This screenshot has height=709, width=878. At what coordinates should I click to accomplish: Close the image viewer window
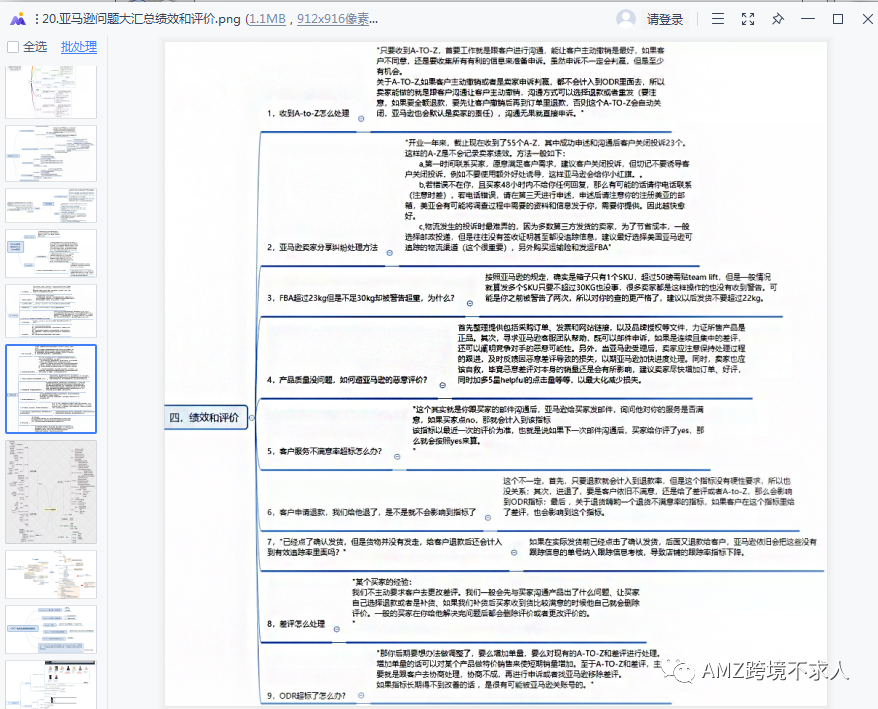866,19
